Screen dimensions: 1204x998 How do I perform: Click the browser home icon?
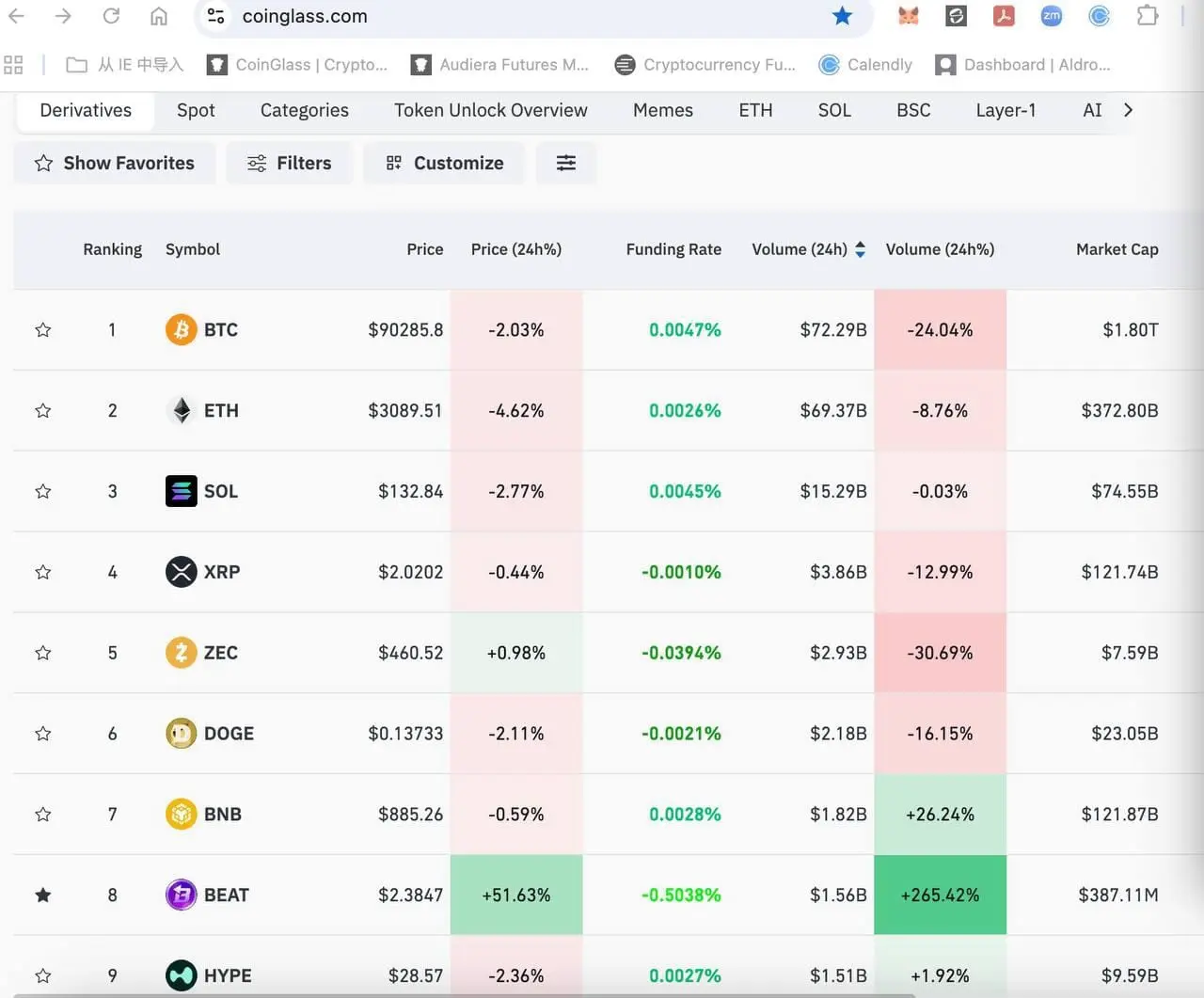159,16
